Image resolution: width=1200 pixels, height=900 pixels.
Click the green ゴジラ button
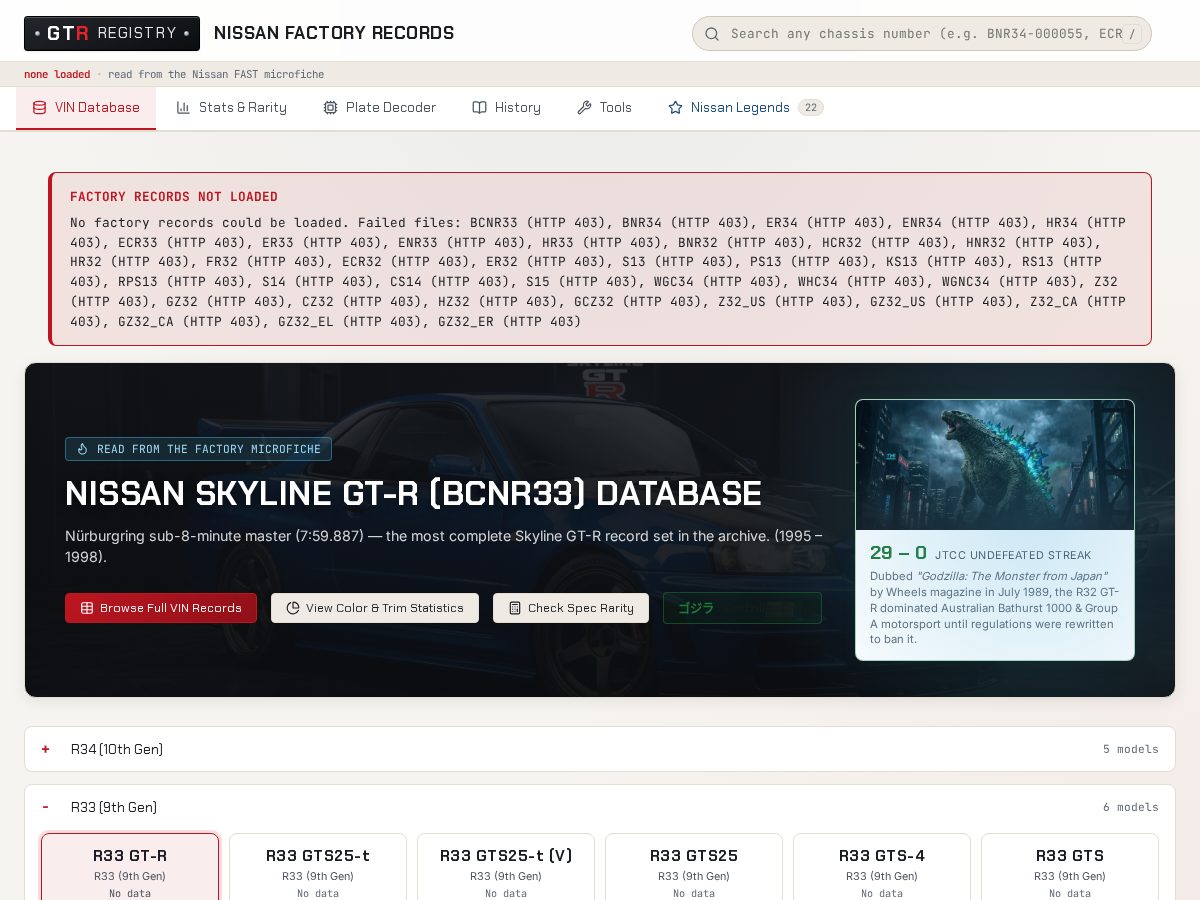[x=742, y=608]
